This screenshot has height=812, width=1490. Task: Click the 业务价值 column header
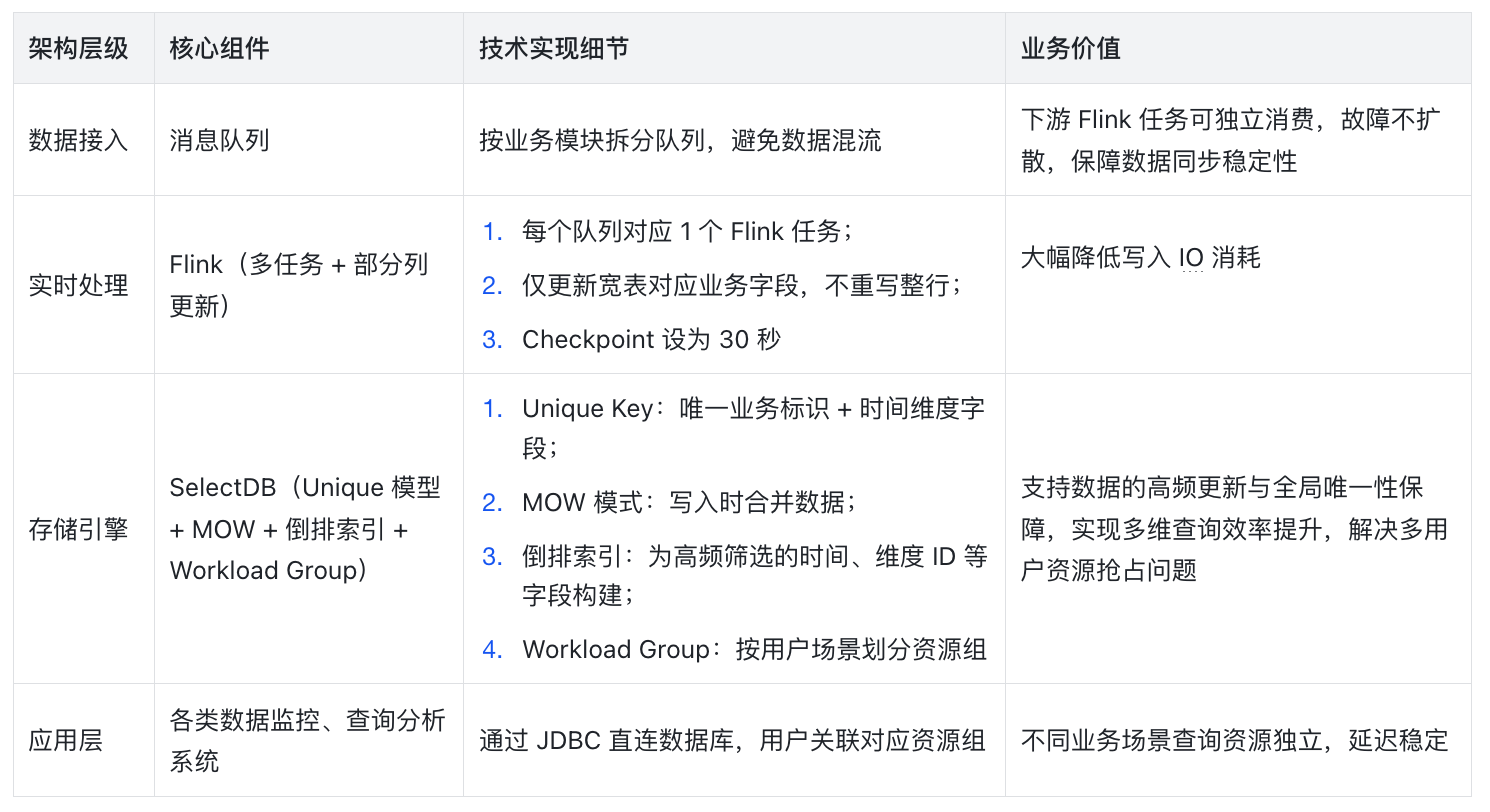1070,49
